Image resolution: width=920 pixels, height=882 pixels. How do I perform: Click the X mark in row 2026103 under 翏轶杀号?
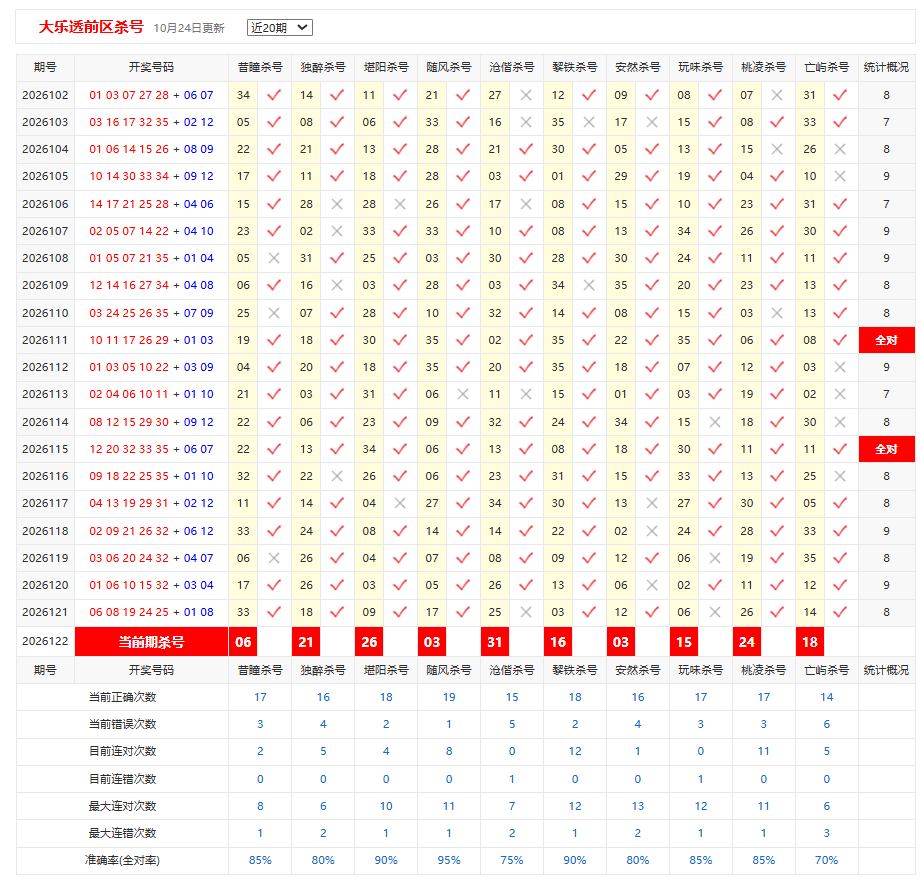(x=589, y=122)
